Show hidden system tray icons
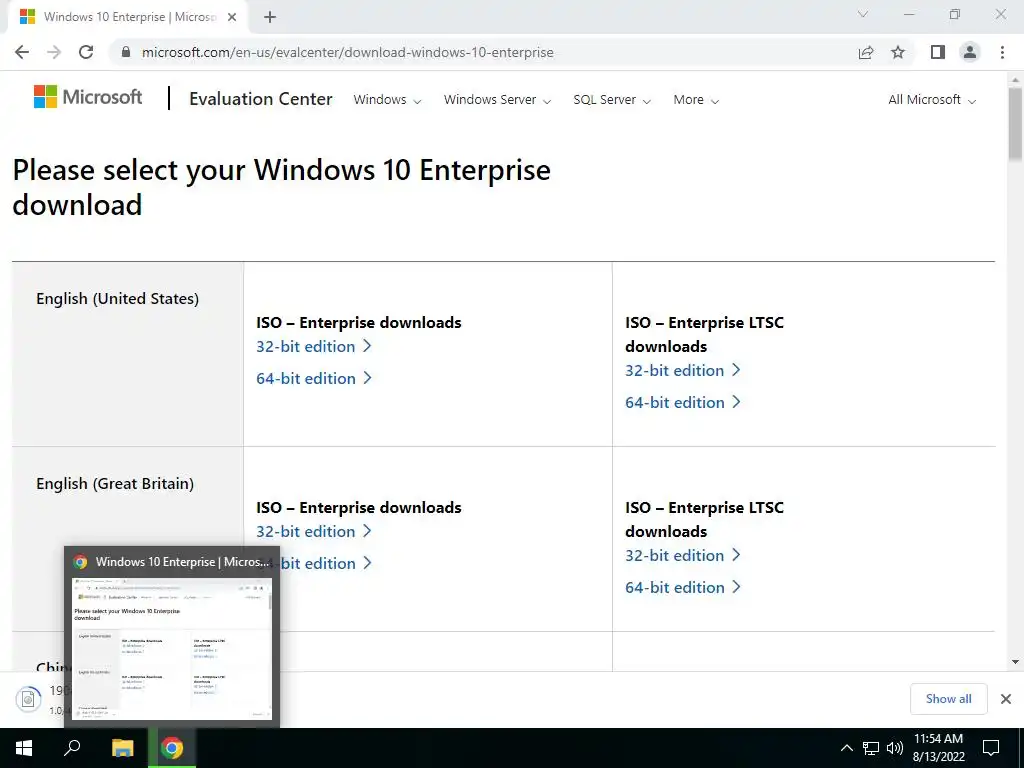Viewport: 1024px width, 768px height. click(x=846, y=748)
